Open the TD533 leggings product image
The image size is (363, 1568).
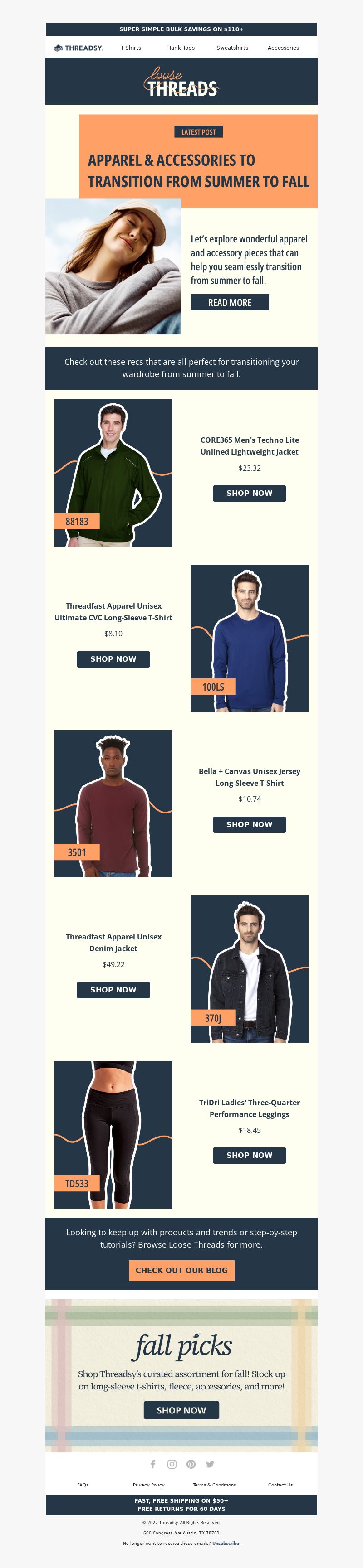[x=113, y=1135]
